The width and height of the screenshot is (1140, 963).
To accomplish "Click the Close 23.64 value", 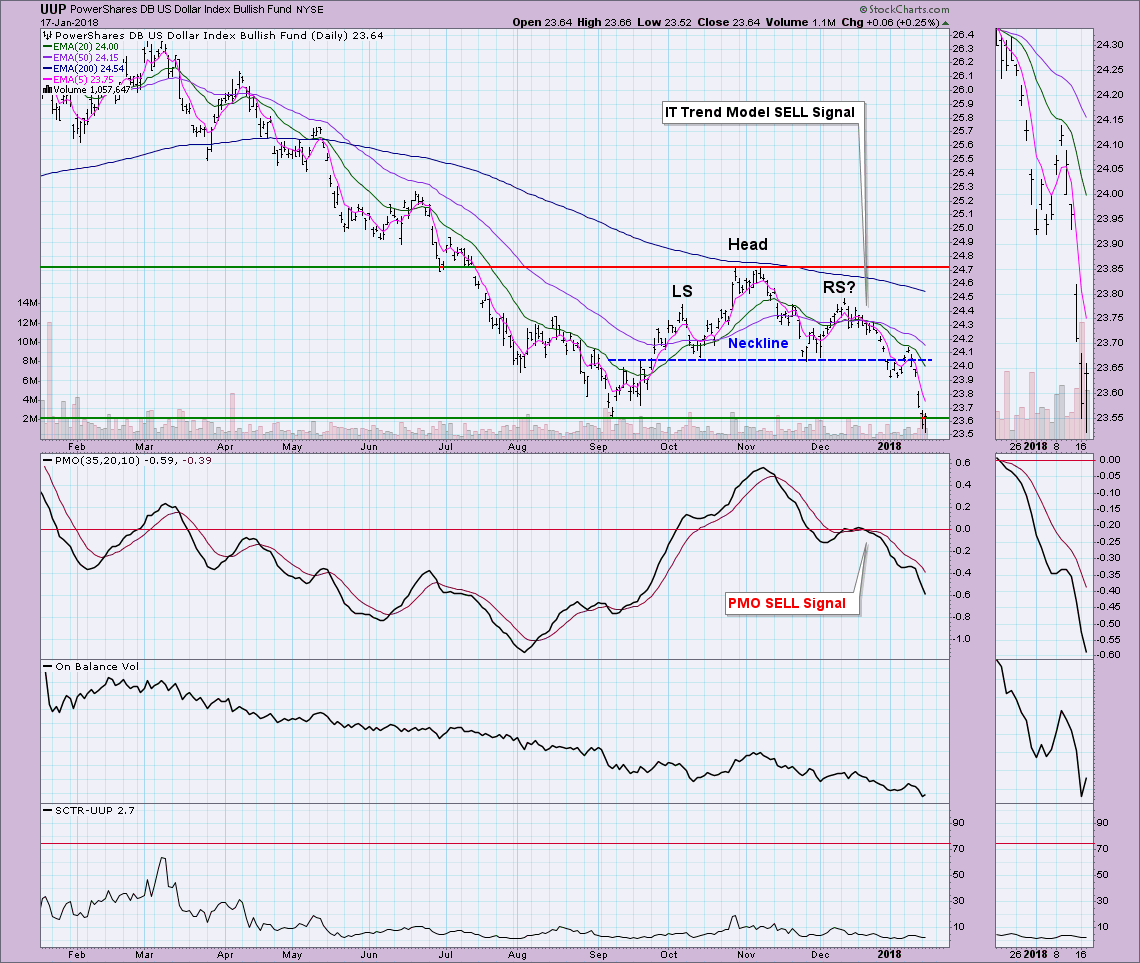I will pyautogui.click(x=728, y=23).
